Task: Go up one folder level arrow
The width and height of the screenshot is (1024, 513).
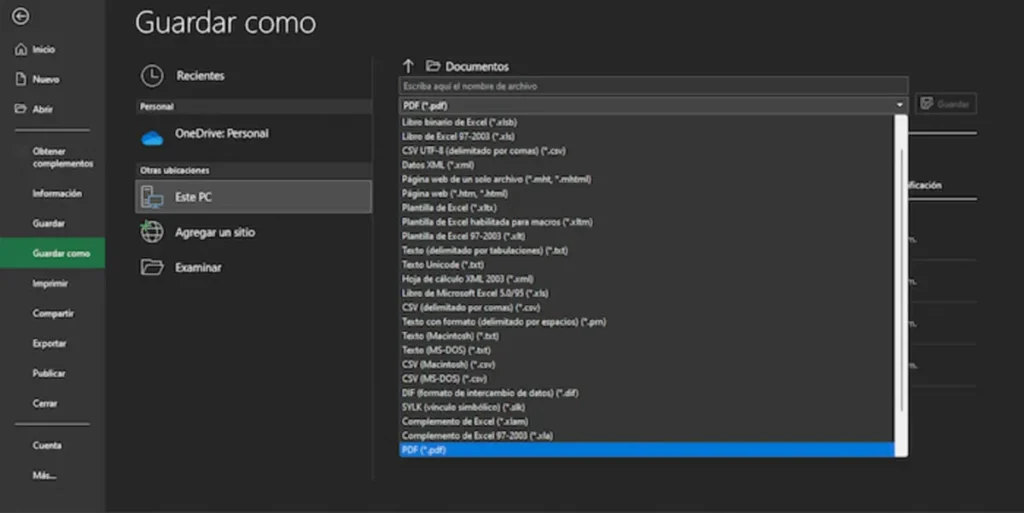Action: pyautogui.click(x=408, y=66)
